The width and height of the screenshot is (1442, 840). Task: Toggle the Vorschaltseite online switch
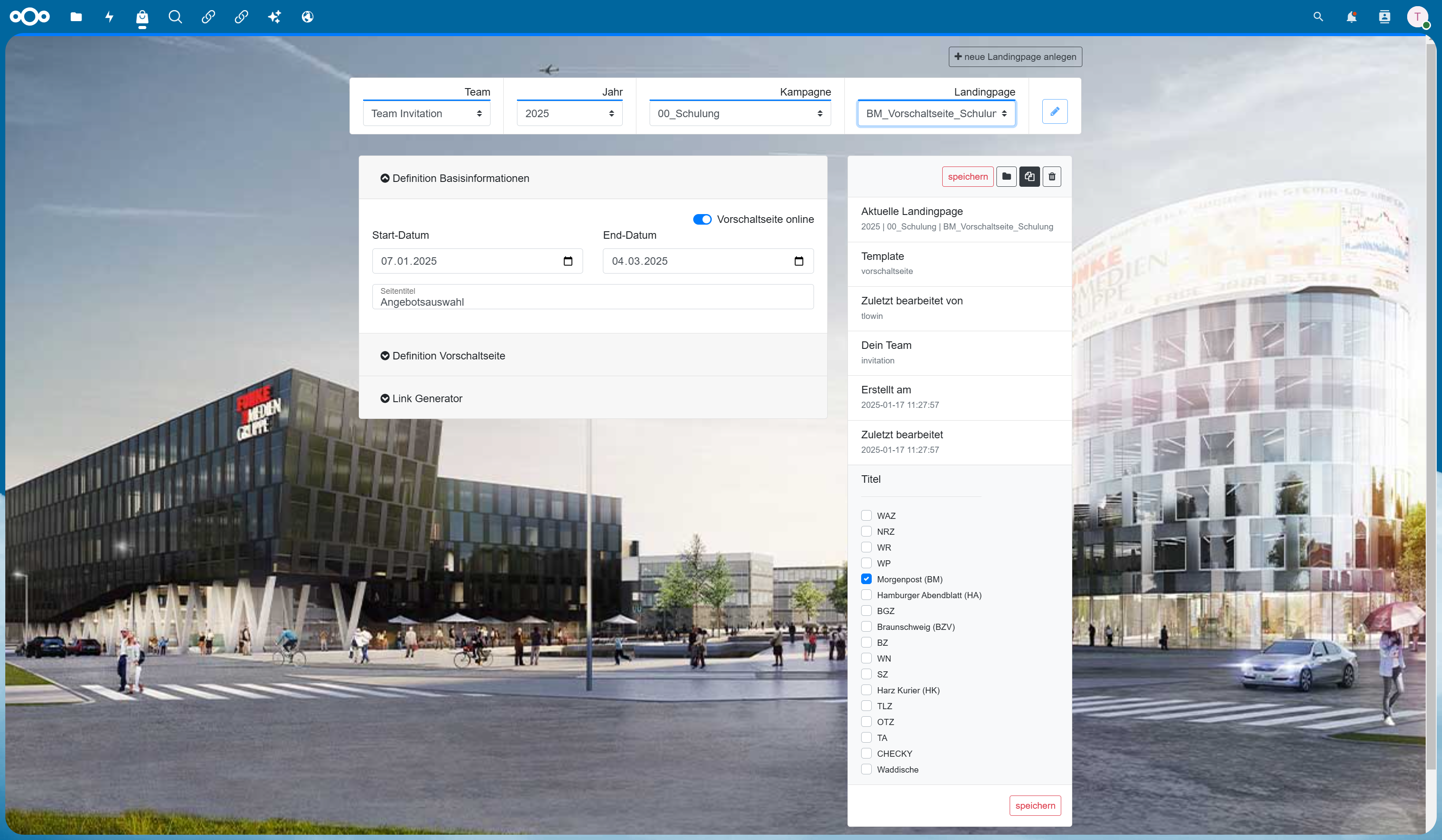pos(702,219)
